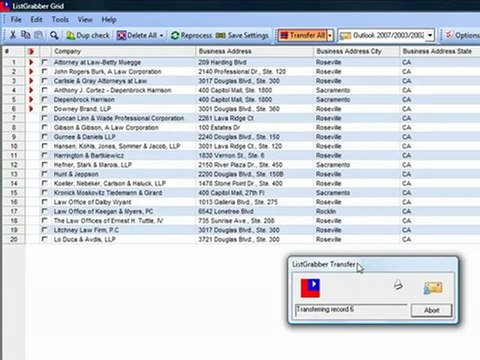This screenshot has height=360, width=480.
Task: Click the Copy icon in toolbar
Action: (x=26, y=35)
